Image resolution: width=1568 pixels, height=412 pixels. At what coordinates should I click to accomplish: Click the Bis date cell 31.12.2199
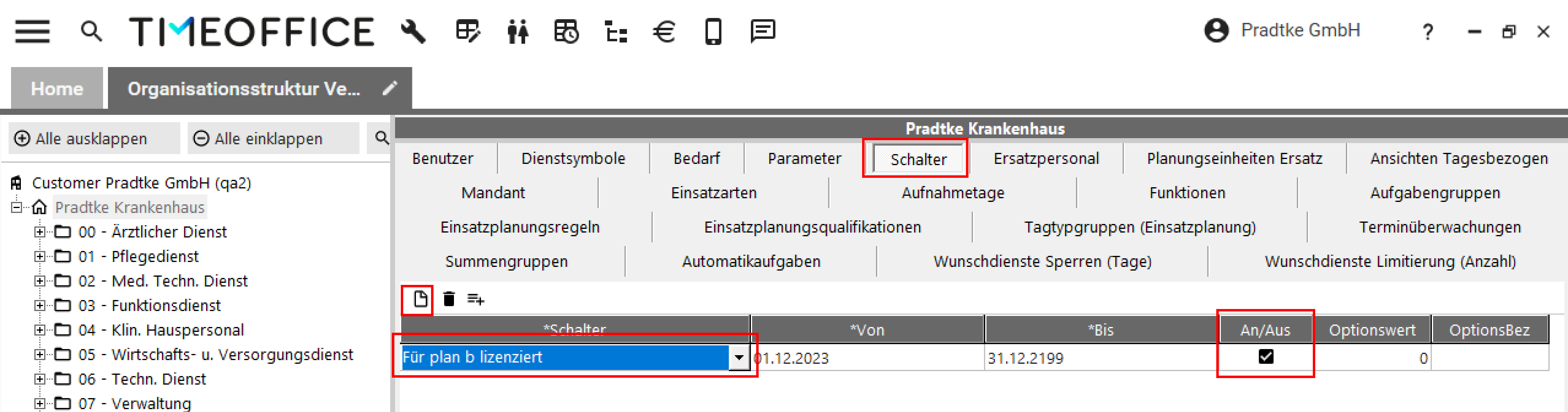(x=1101, y=358)
